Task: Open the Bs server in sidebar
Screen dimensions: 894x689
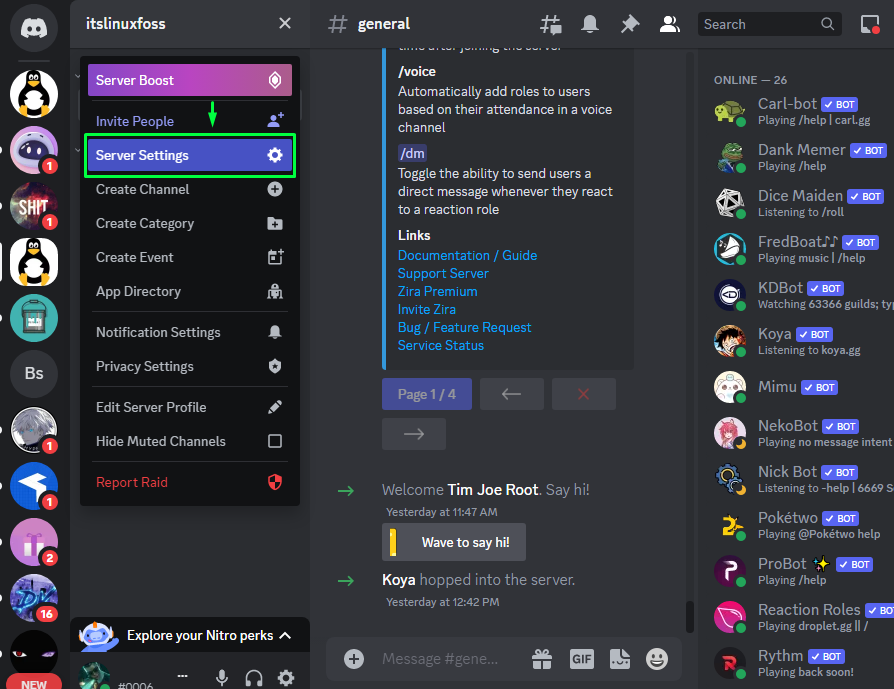Action: (x=34, y=374)
